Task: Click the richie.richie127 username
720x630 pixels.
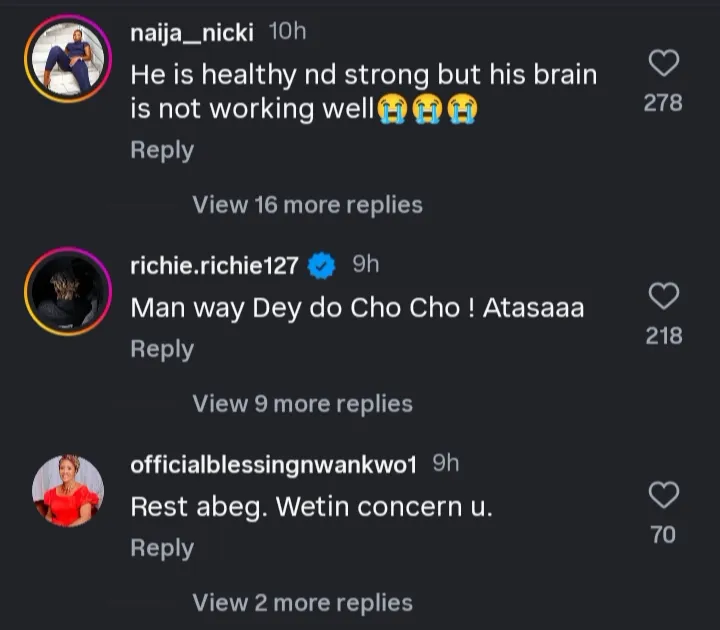Action: pos(215,265)
